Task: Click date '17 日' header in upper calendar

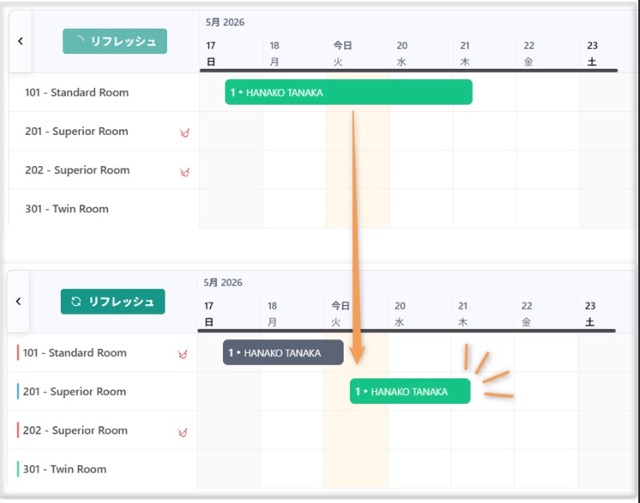Action: [x=211, y=53]
